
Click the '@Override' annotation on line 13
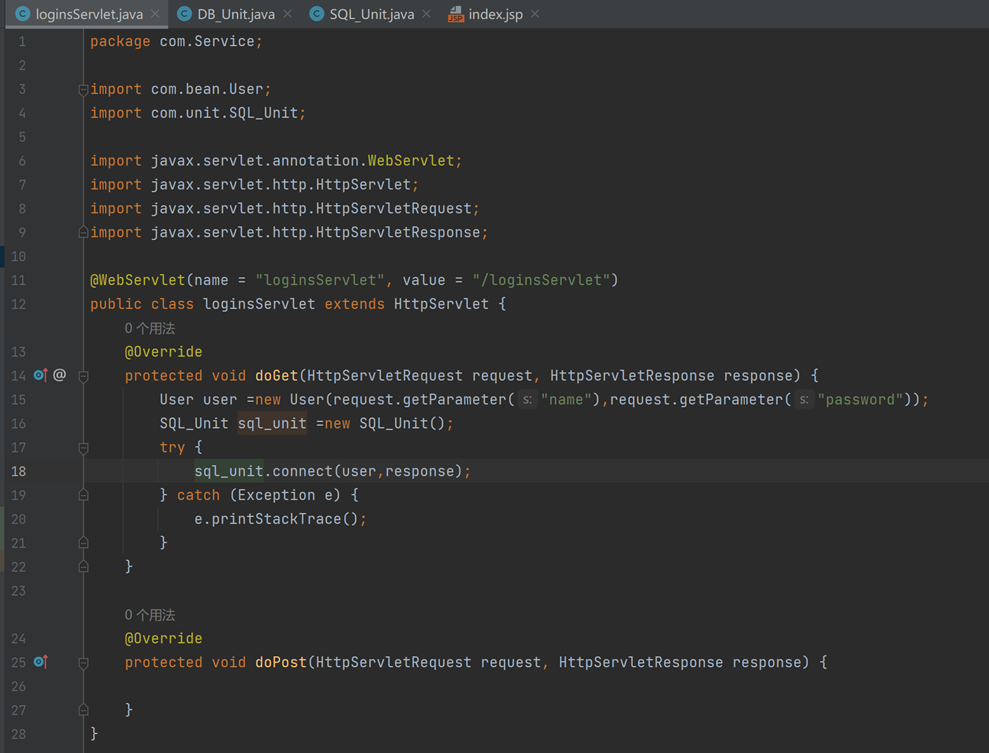click(x=163, y=352)
